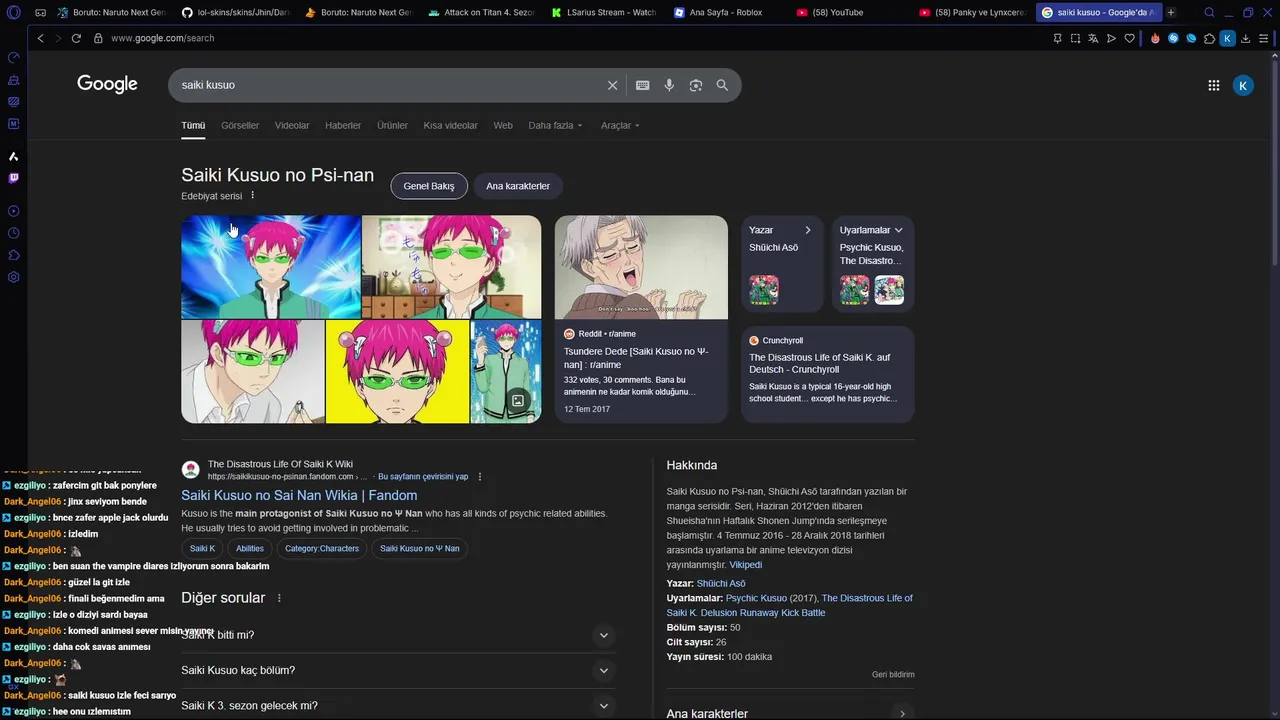This screenshot has height=720, width=1280.
Task: Open the on-screen keyboard input tool
Action: [642, 85]
